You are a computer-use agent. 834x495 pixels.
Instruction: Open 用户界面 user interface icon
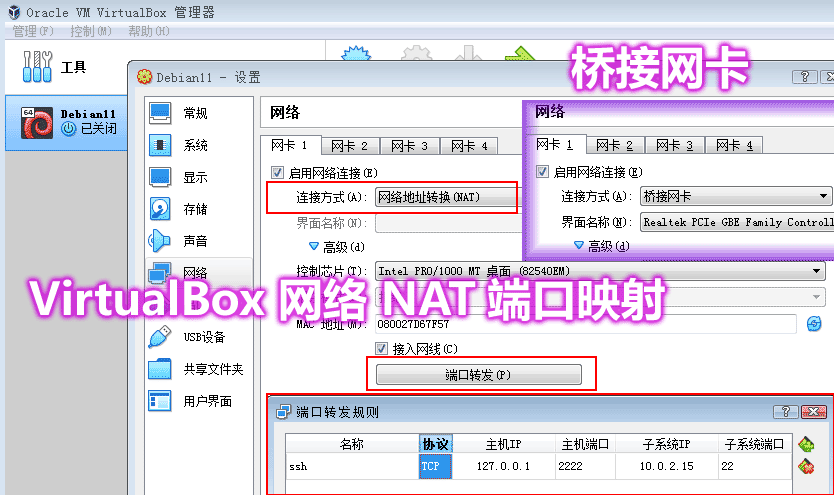pos(160,401)
